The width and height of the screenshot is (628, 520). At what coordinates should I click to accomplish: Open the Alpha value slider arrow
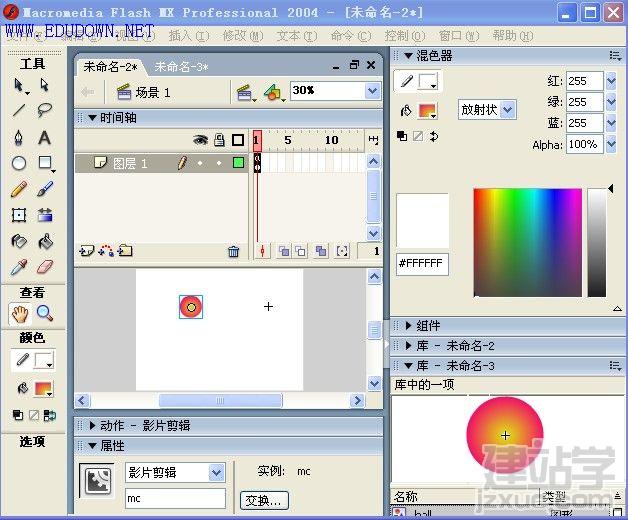611,144
